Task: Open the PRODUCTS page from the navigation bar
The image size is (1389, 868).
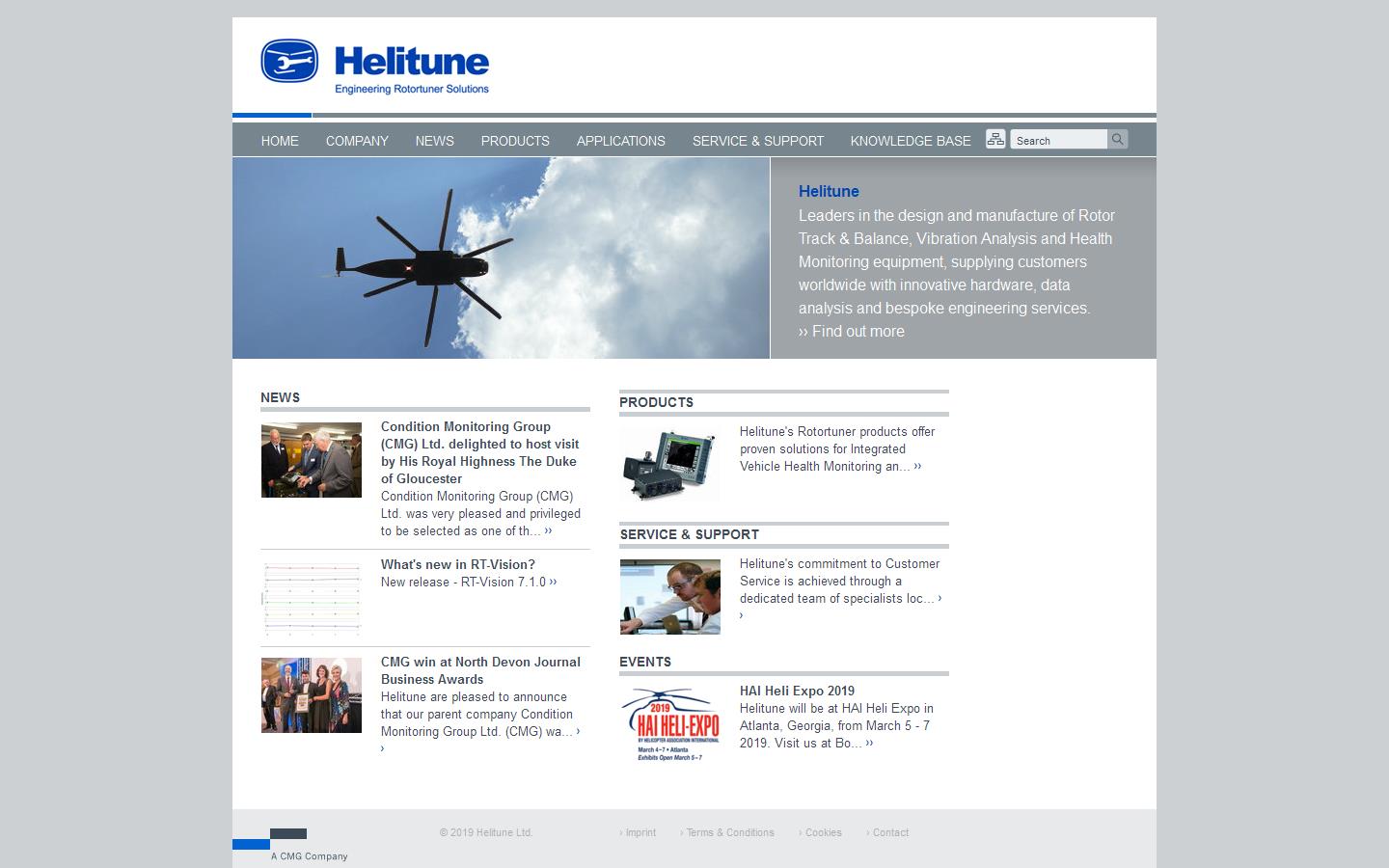Action: coord(515,141)
